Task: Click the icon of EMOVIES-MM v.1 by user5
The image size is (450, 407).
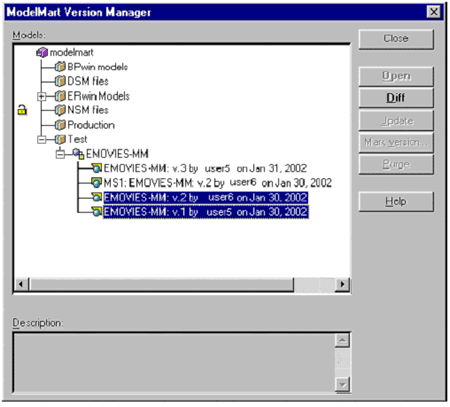Action: tap(96, 212)
